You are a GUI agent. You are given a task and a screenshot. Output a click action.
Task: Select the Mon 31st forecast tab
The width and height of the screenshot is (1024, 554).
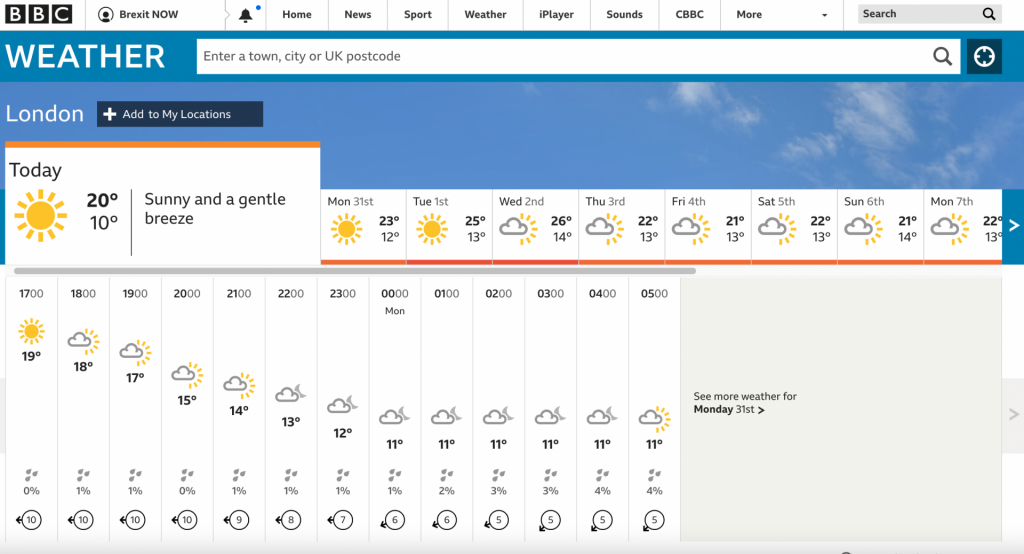coord(363,227)
